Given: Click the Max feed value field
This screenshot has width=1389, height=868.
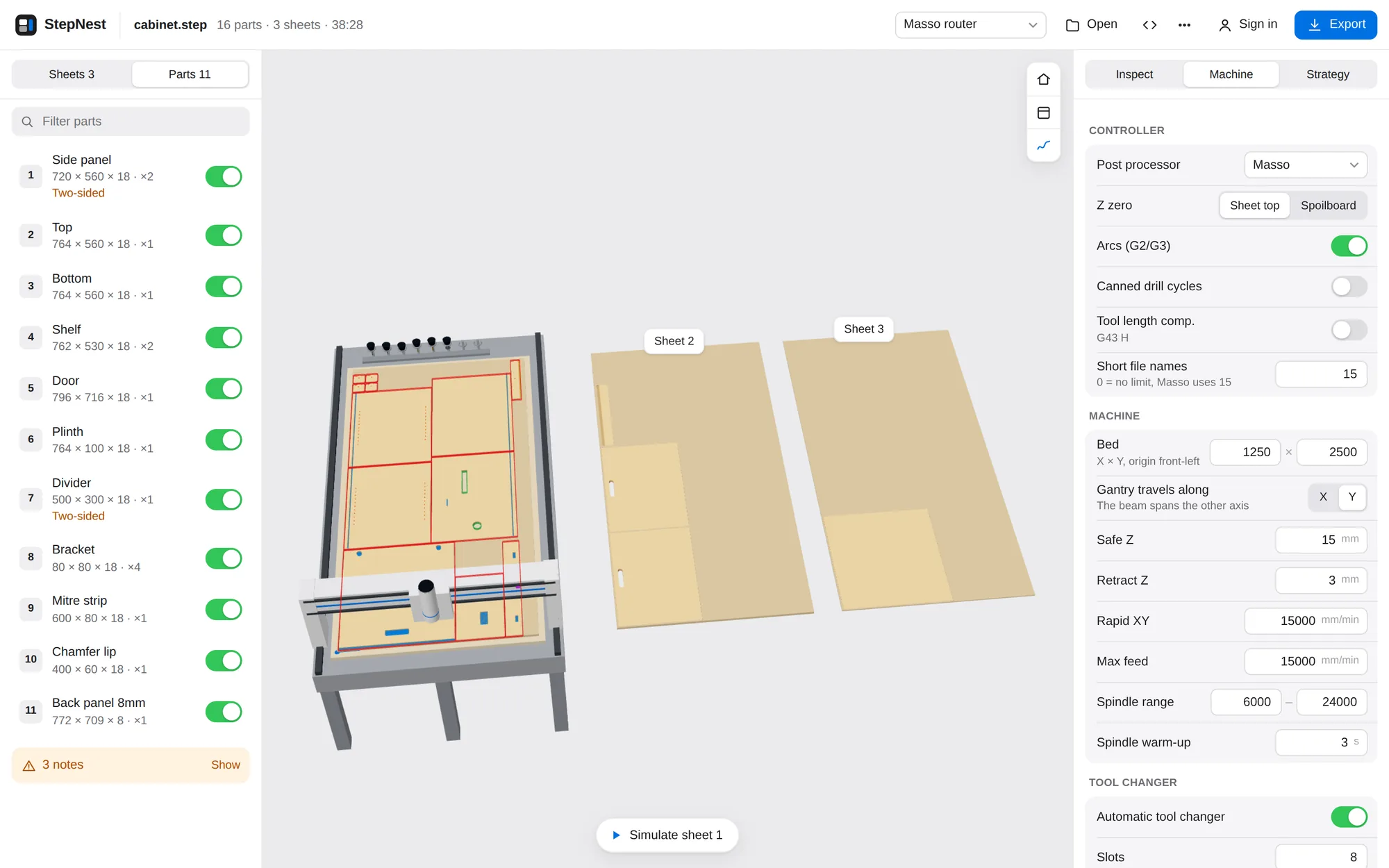Looking at the screenshot, I should click(1305, 662).
